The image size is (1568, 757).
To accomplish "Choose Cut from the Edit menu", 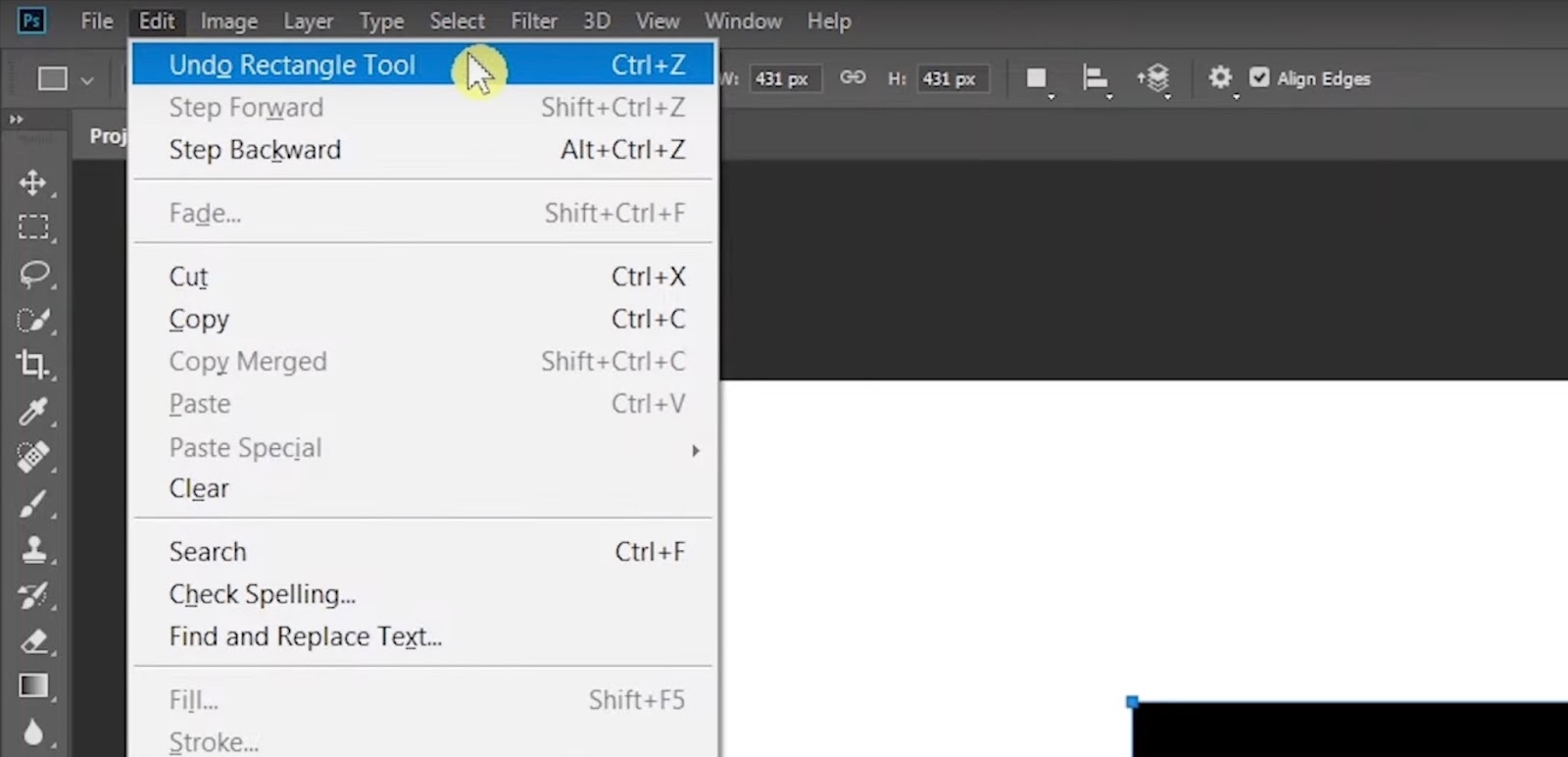I will [423, 277].
